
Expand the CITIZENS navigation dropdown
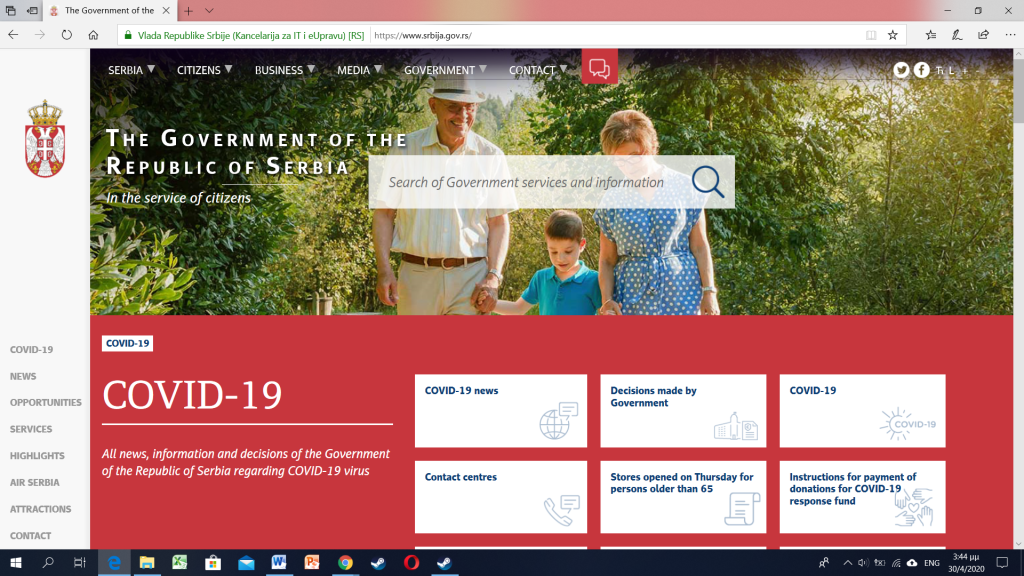pos(204,70)
